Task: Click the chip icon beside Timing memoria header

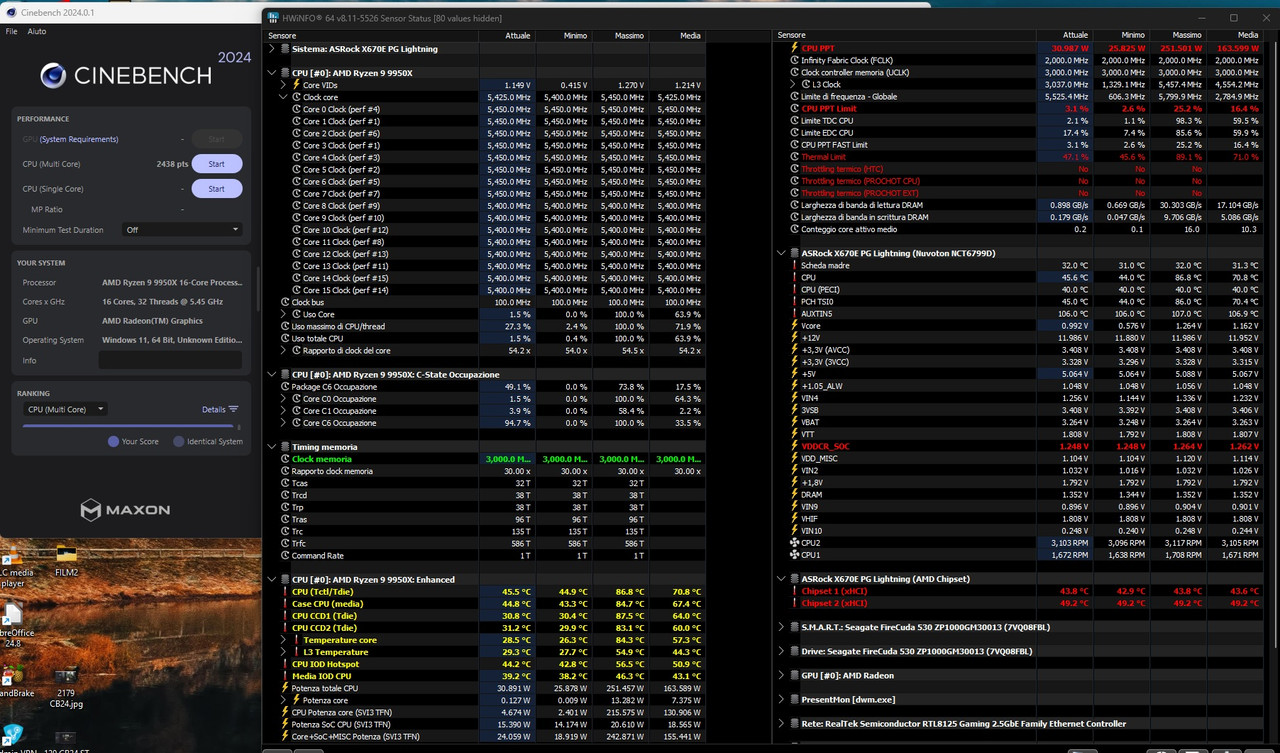Action: tap(285, 447)
